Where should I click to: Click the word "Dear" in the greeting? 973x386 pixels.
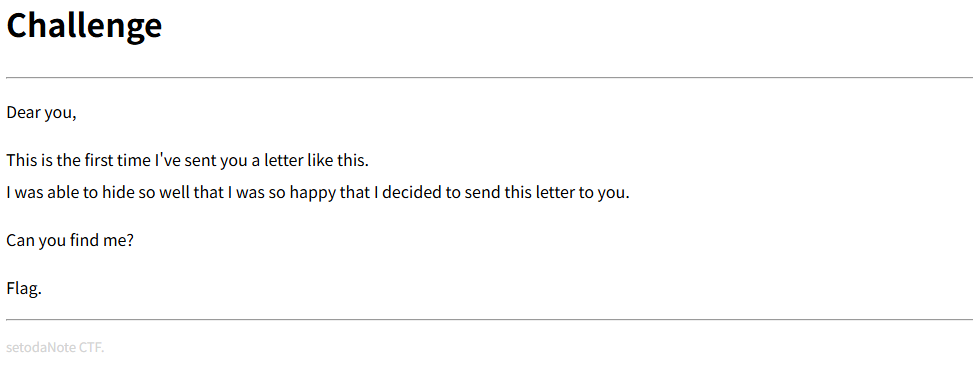(x=23, y=114)
